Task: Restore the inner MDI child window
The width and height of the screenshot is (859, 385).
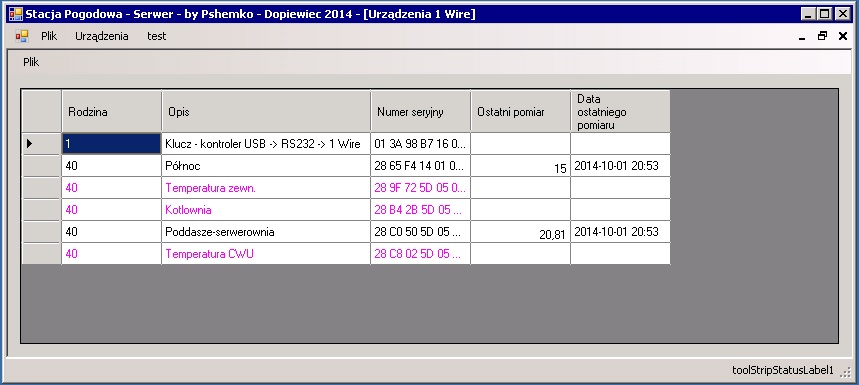Action: (822, 37)
